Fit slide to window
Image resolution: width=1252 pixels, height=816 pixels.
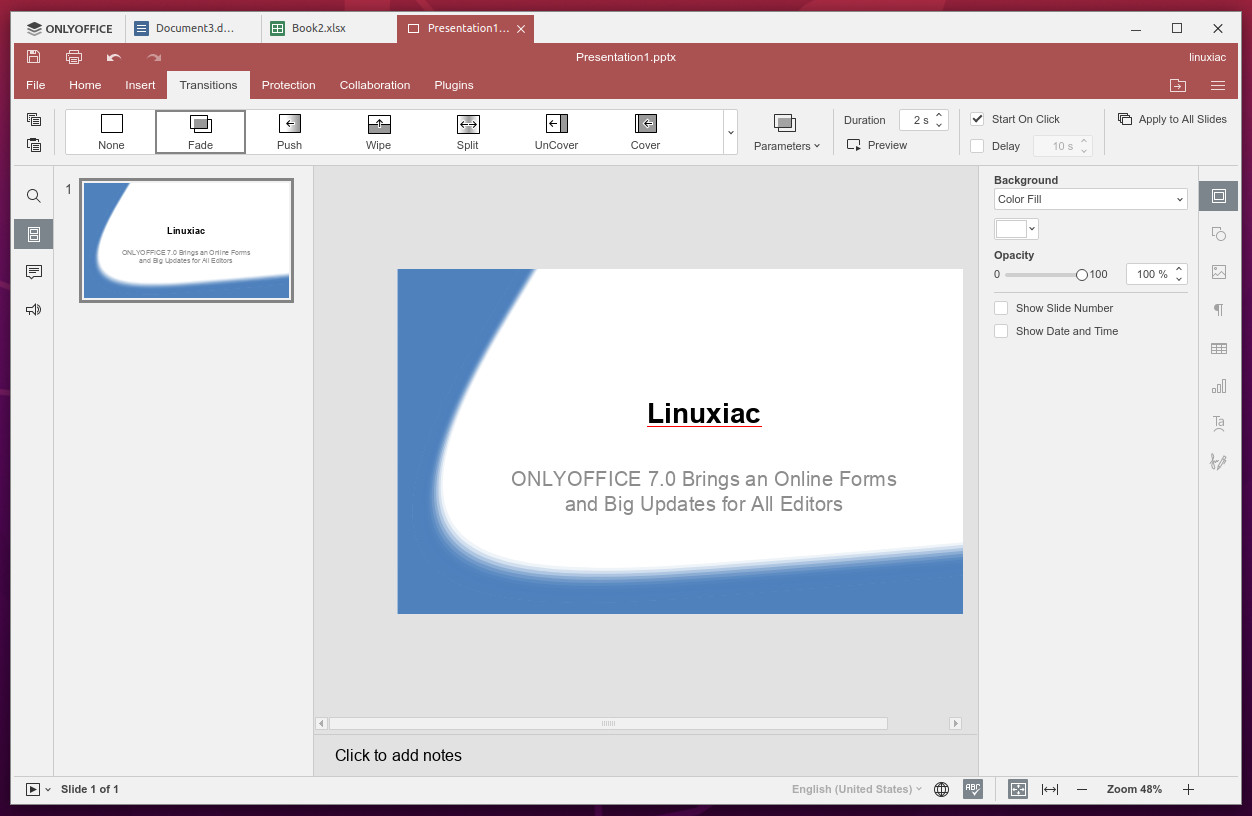[x=1018, y=789]
